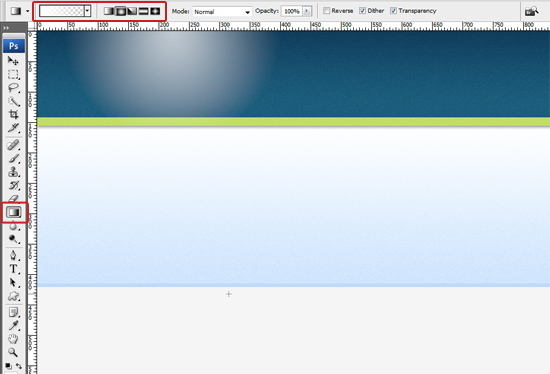This screenshot has width=550, height=374.
Task: Open the workspace icon at top right
Action: point(531,11)
